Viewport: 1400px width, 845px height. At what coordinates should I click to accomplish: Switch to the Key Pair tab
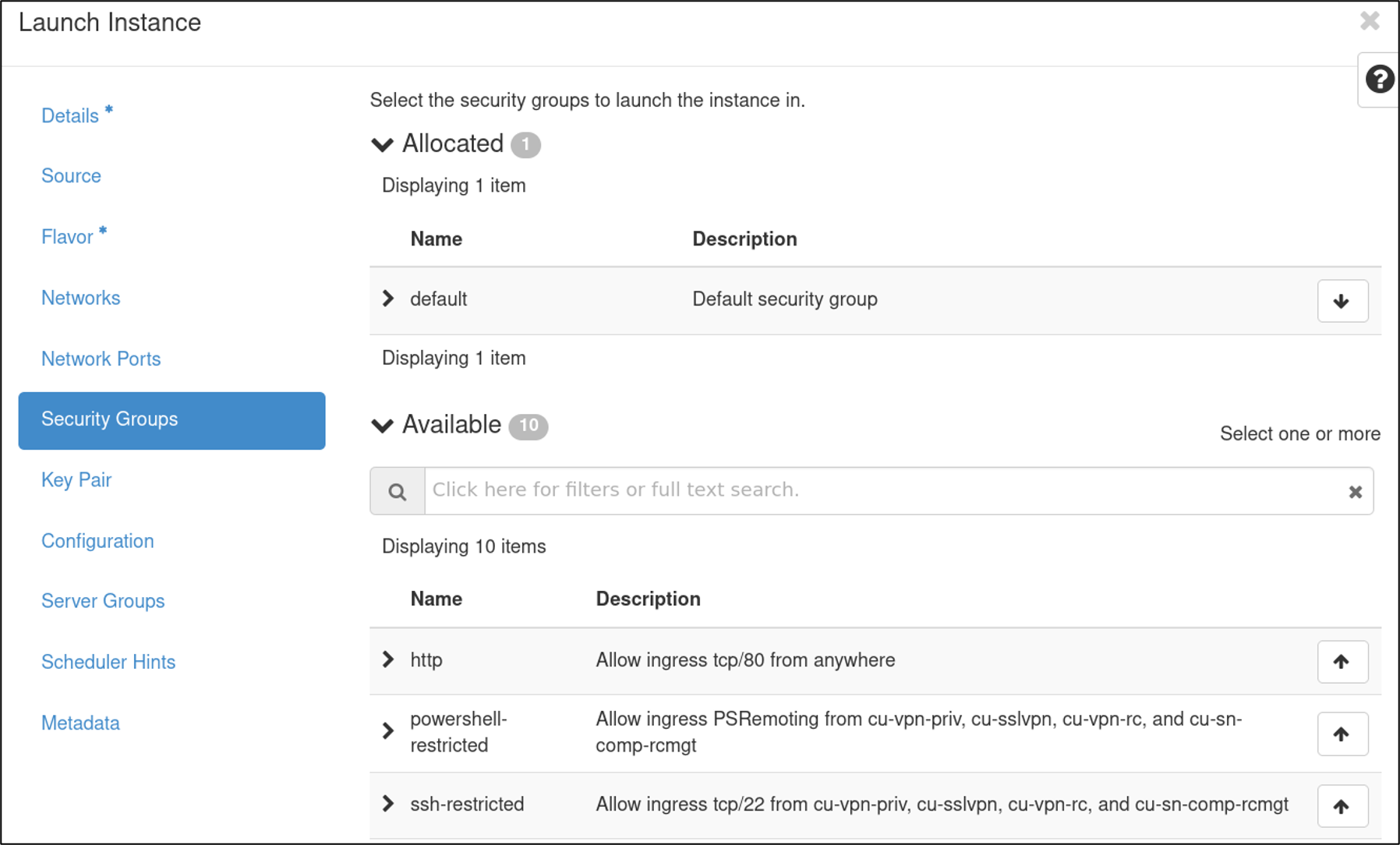click(76, 479)
